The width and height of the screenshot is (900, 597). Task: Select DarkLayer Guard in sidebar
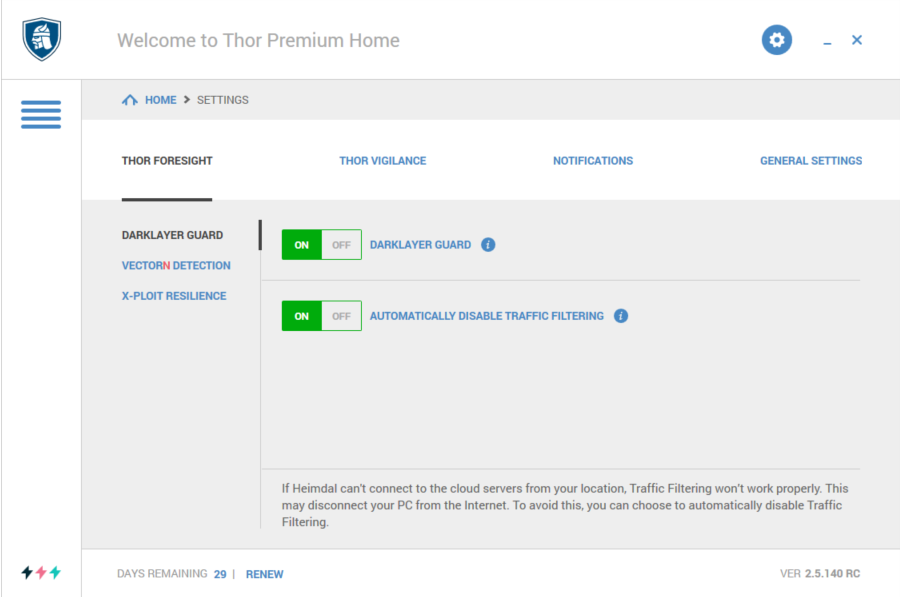point(172,235)
